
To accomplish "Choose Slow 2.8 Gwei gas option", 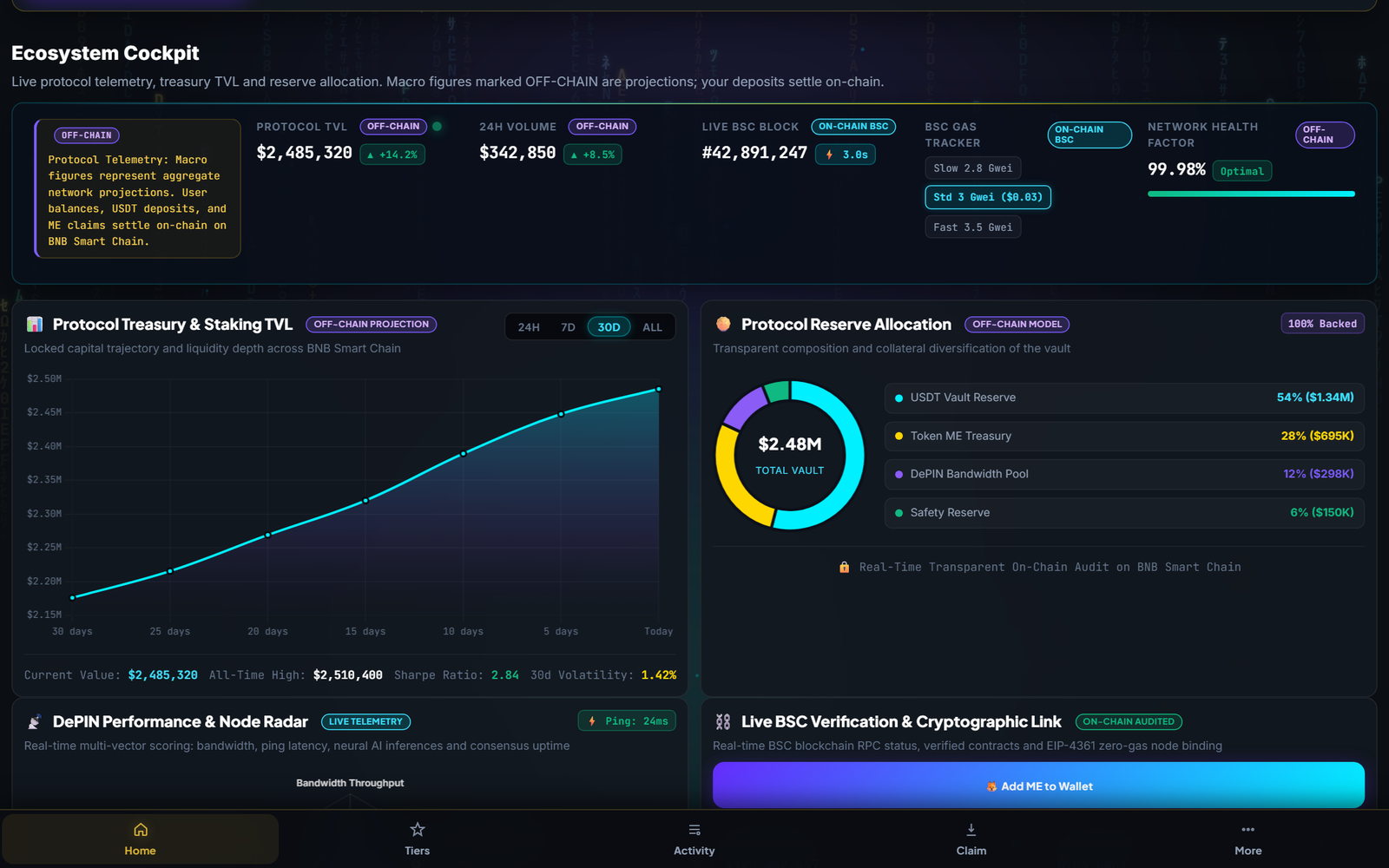I will click(x=973, y=168).
